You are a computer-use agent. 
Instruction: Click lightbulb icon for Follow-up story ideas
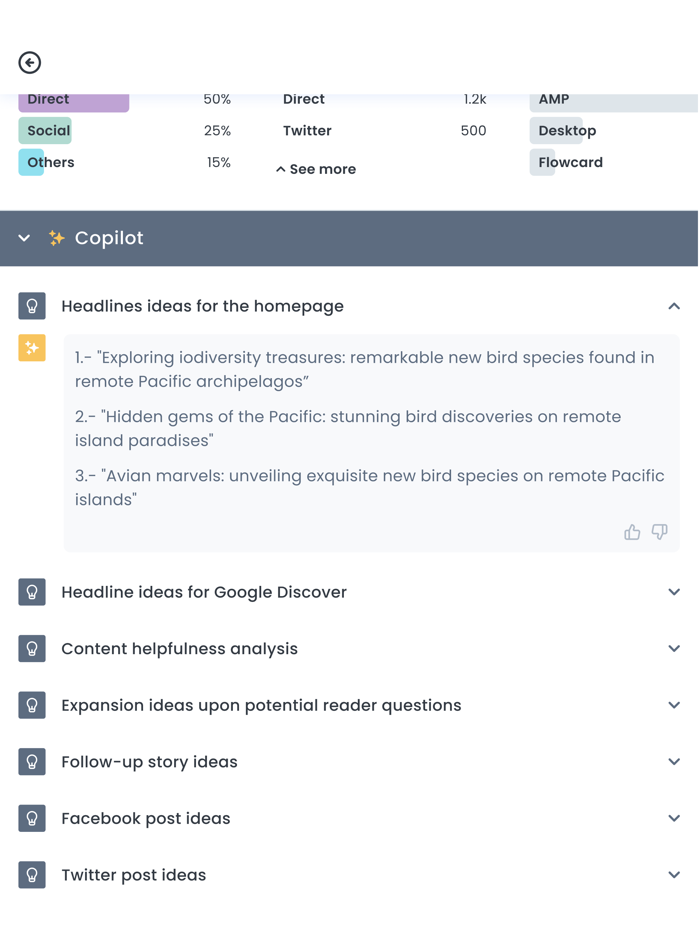coord(32,762)
